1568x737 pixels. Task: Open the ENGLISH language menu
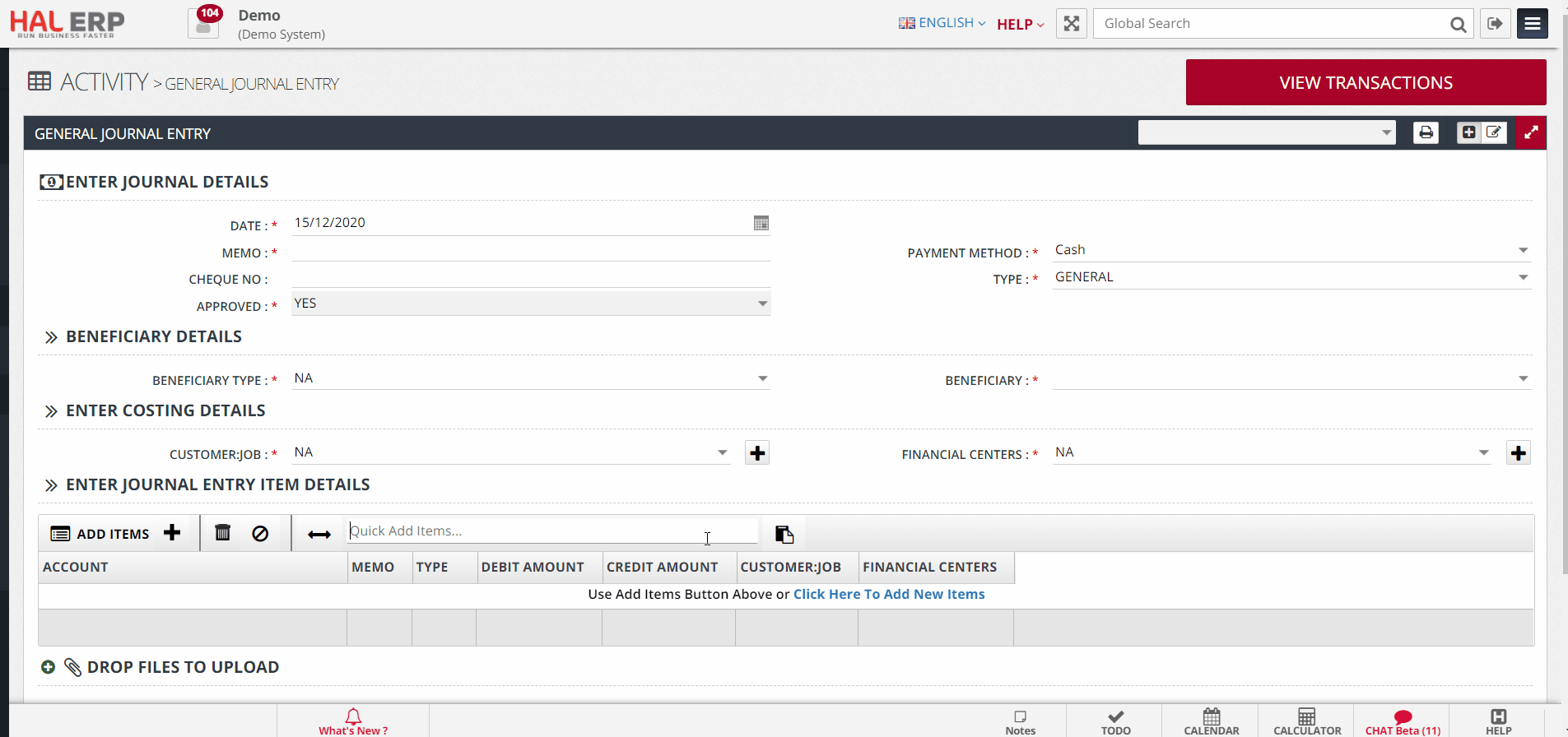(x=942, y=23)
